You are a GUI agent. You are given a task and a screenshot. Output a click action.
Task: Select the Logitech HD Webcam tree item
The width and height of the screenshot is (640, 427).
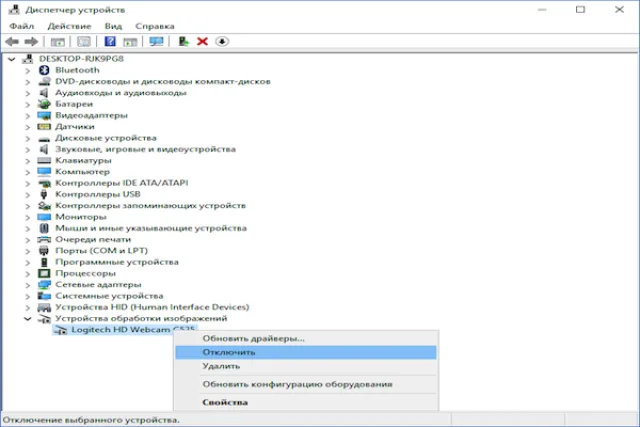point(125,330)
